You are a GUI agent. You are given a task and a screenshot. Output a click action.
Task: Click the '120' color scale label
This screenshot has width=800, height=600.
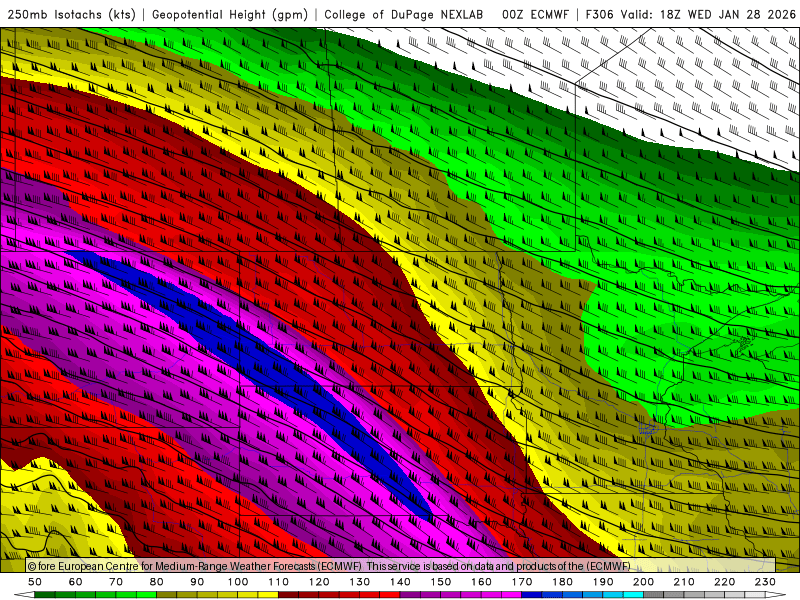(x=319, y=582)
